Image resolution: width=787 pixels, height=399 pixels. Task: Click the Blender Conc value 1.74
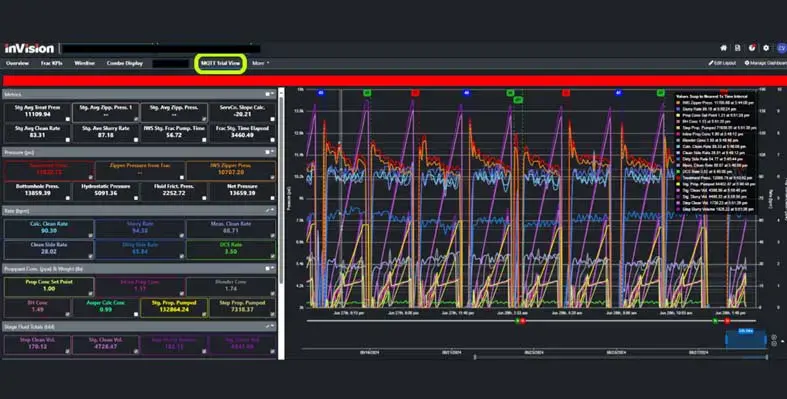coord(231,289)
